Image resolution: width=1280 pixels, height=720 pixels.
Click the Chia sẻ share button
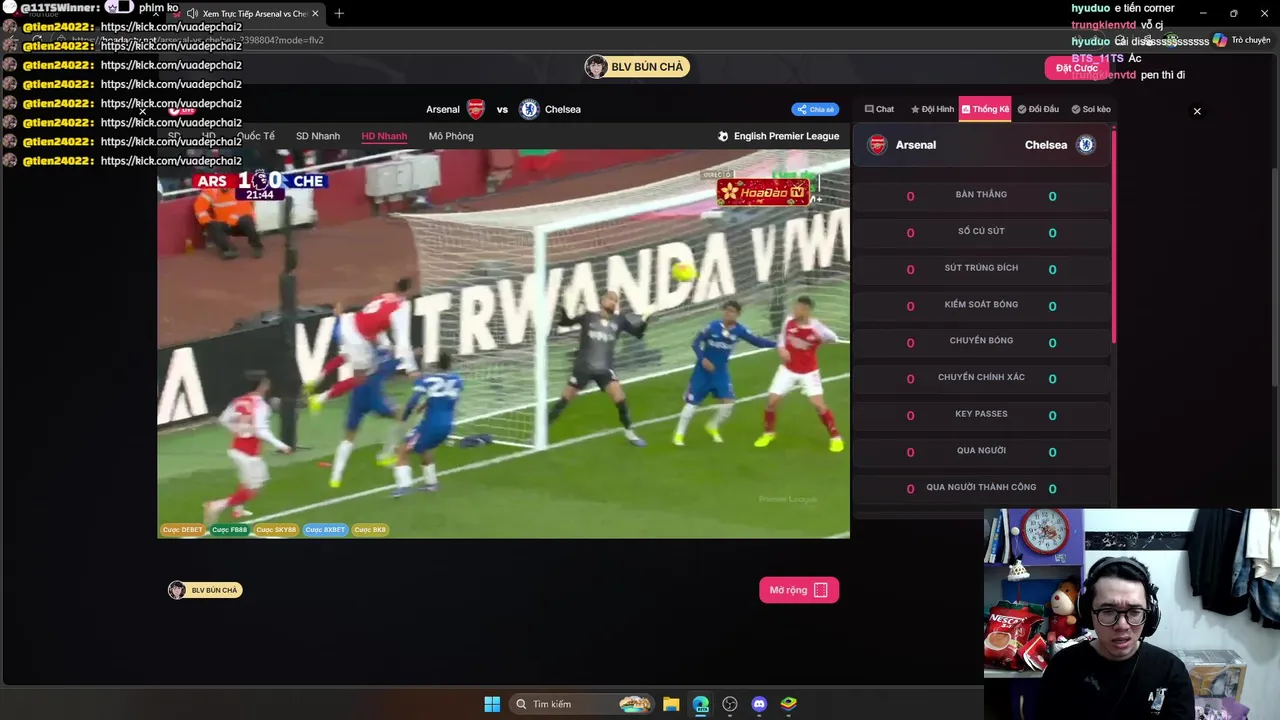(815, 109)
